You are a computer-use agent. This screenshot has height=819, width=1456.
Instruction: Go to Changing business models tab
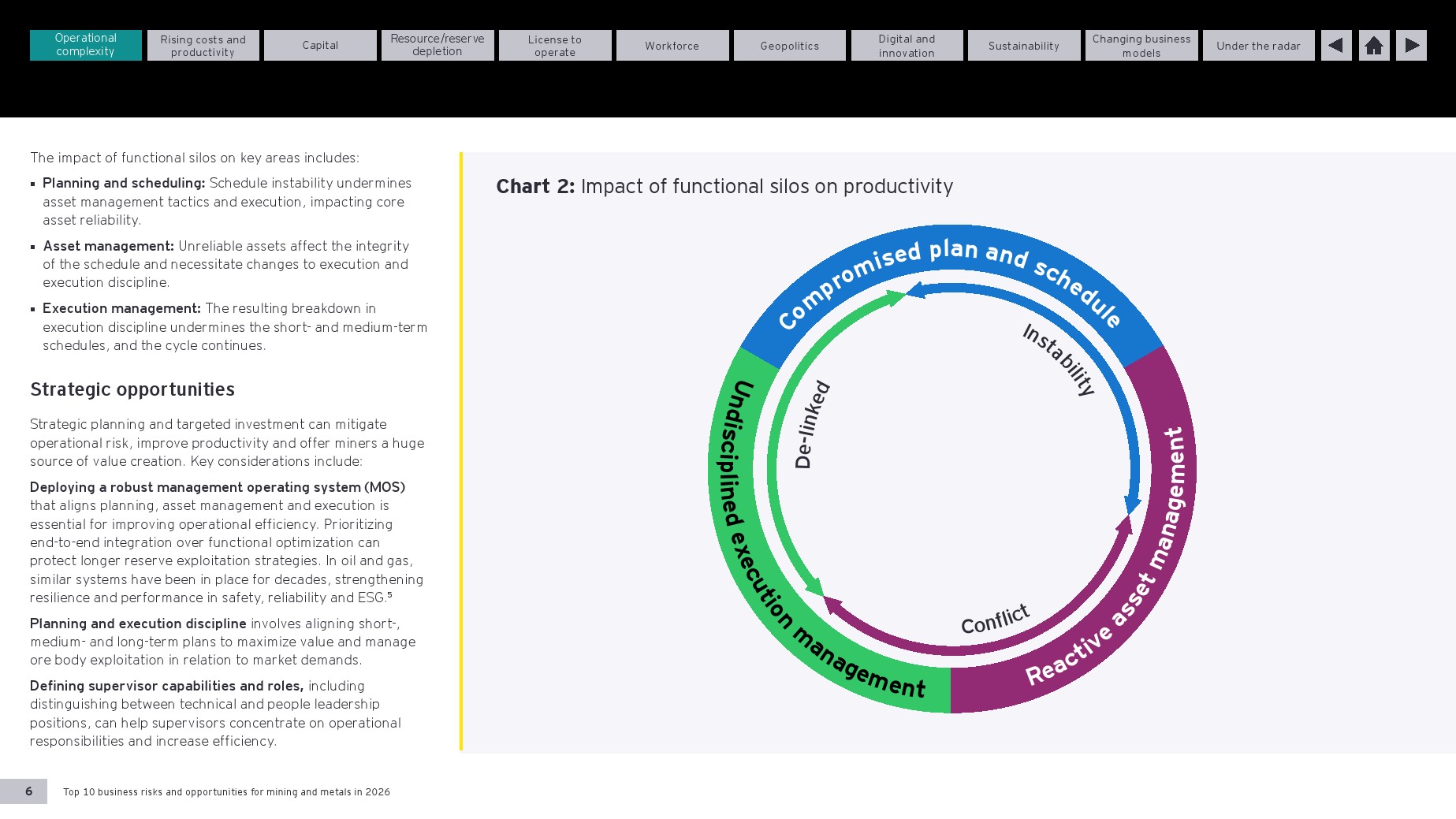coord(1141,46)
